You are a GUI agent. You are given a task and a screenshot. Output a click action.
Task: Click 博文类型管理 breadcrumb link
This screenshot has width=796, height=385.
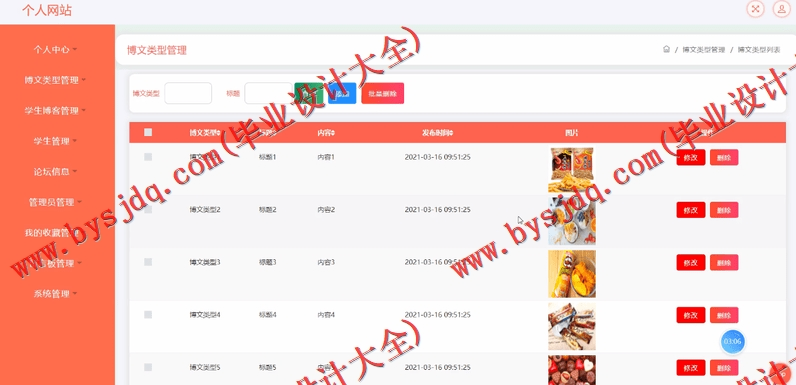[703, 50]
